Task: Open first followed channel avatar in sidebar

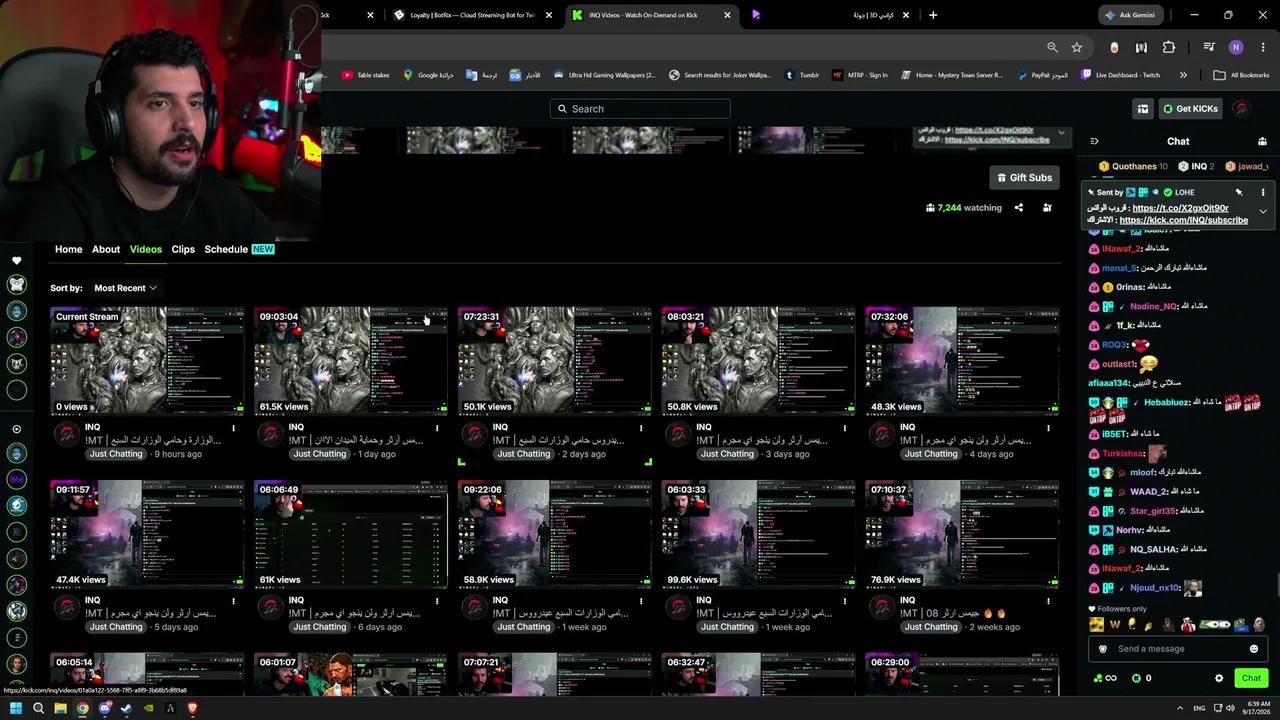Action: (16, 285)
